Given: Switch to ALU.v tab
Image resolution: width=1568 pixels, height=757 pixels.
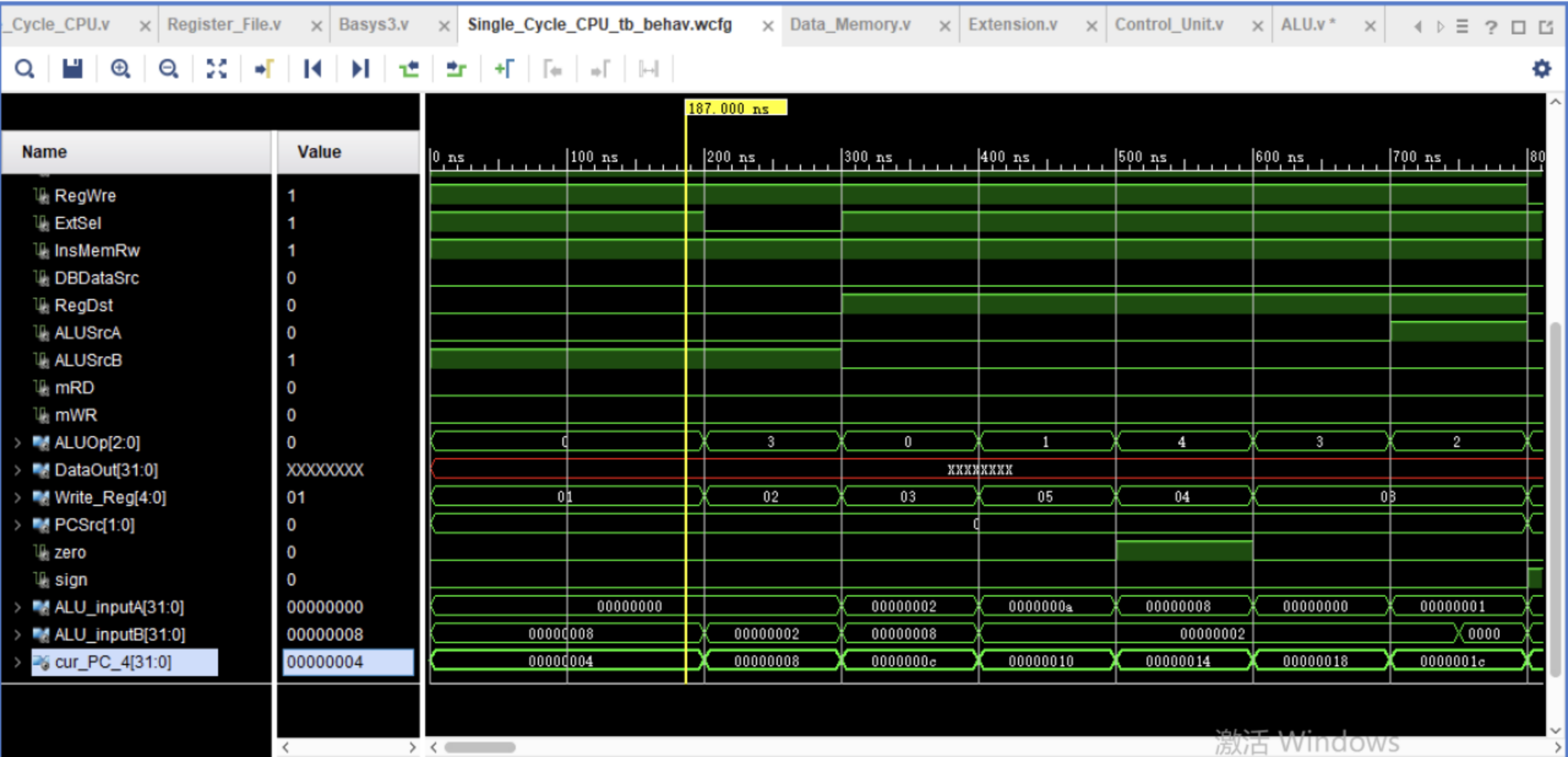Looking at the screenshot, I should 1308,24.
